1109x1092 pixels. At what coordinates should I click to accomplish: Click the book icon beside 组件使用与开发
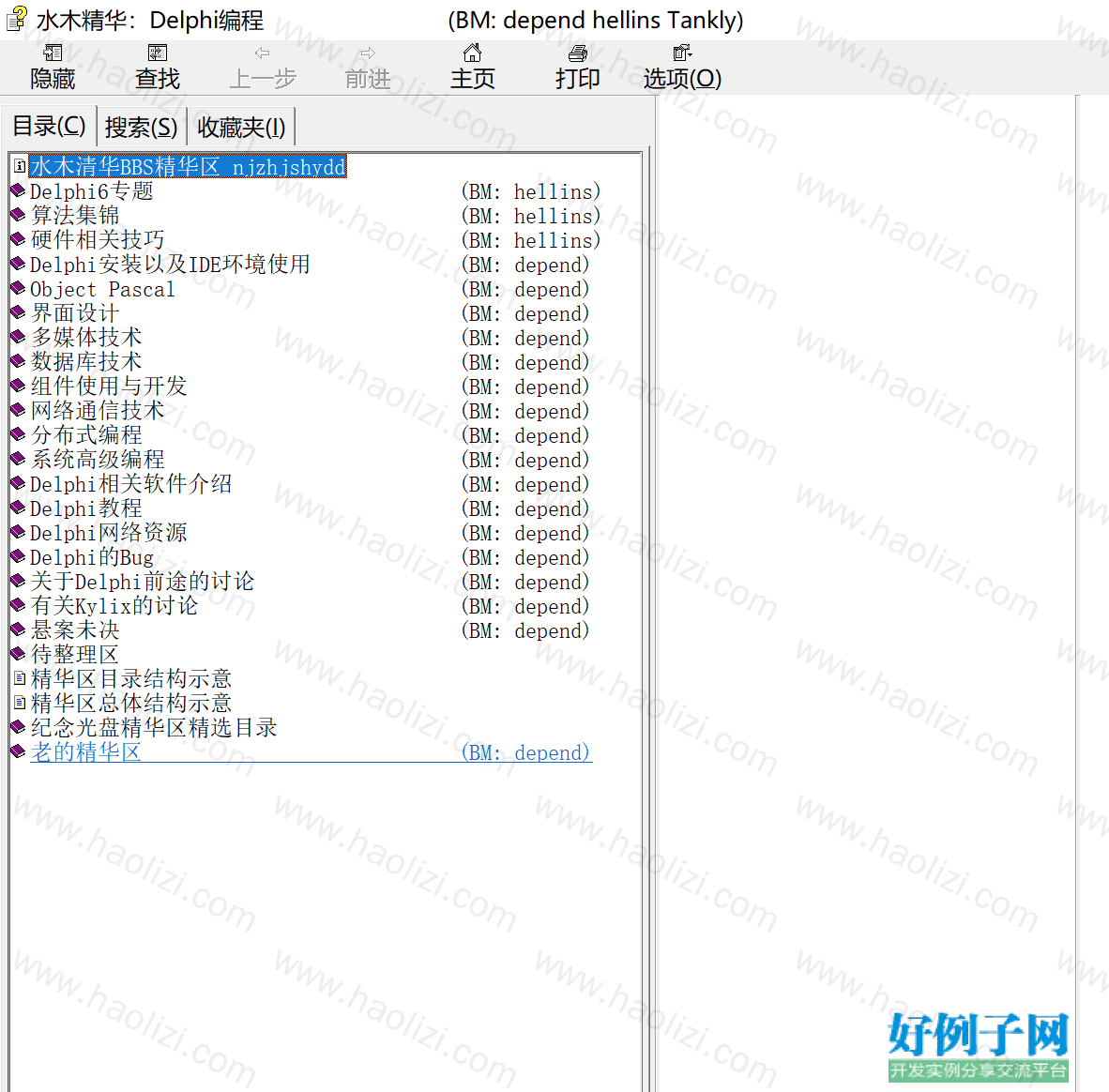(19, 386)
